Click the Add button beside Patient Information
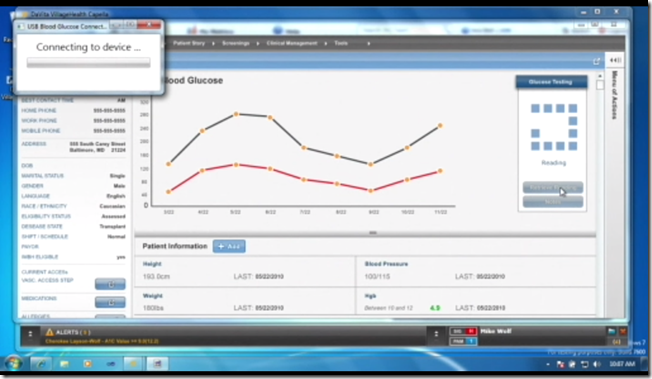The width and height of the screenshot is (652, 379). point(229,246)
